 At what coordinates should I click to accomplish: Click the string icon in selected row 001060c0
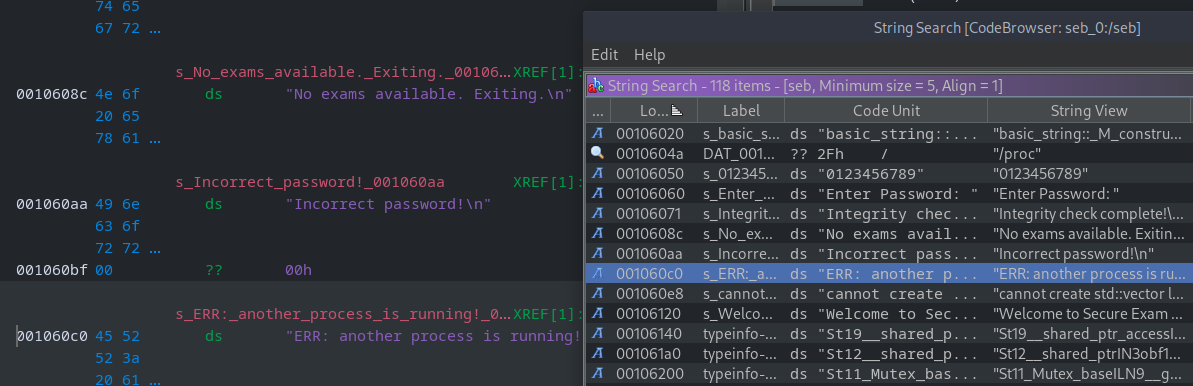point(597,273)
